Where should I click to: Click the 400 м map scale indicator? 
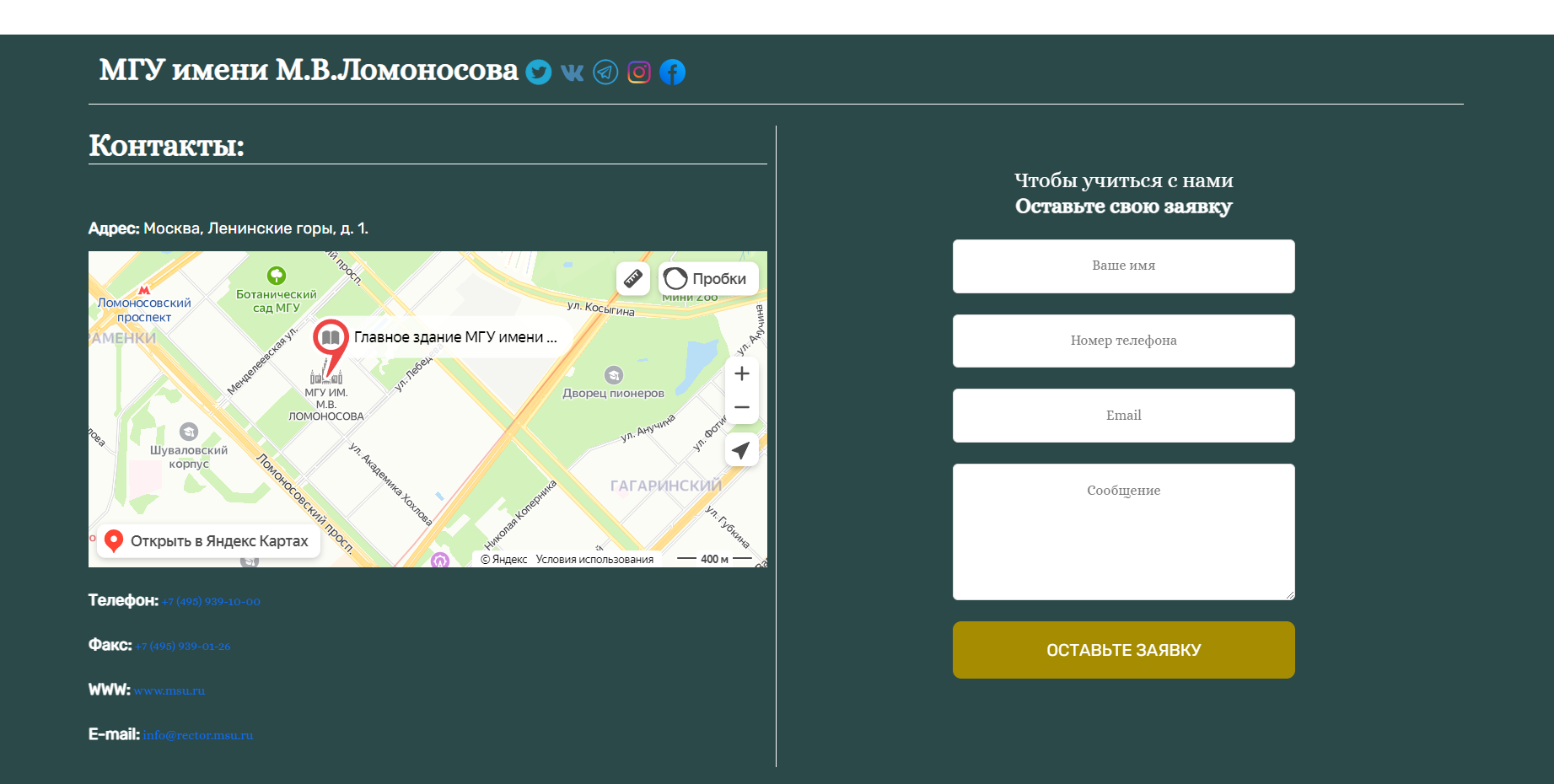(x=714, y=559)
